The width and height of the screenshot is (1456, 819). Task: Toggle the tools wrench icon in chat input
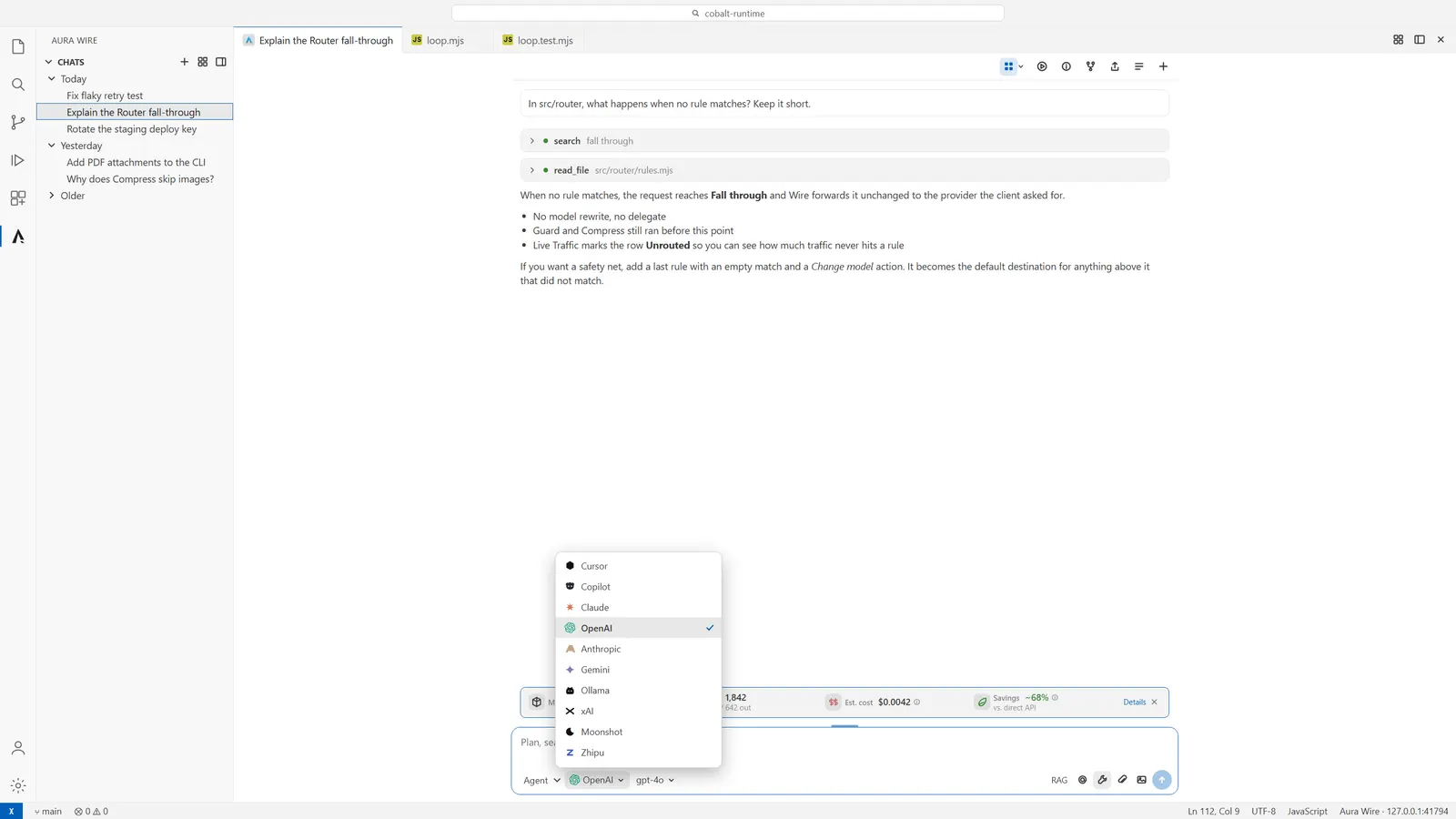tap(1102, 780)
